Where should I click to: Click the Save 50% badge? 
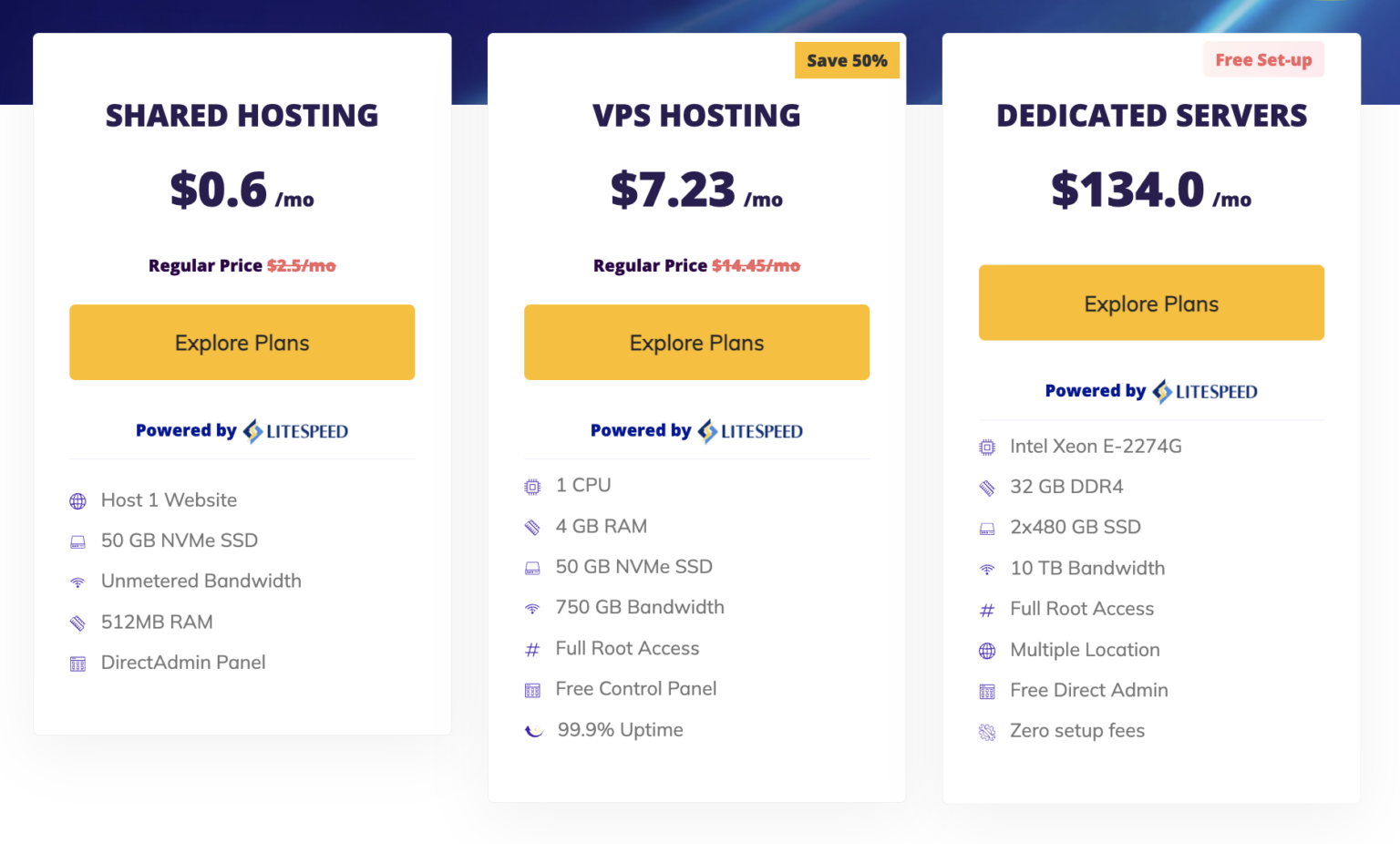coord(846,60)
